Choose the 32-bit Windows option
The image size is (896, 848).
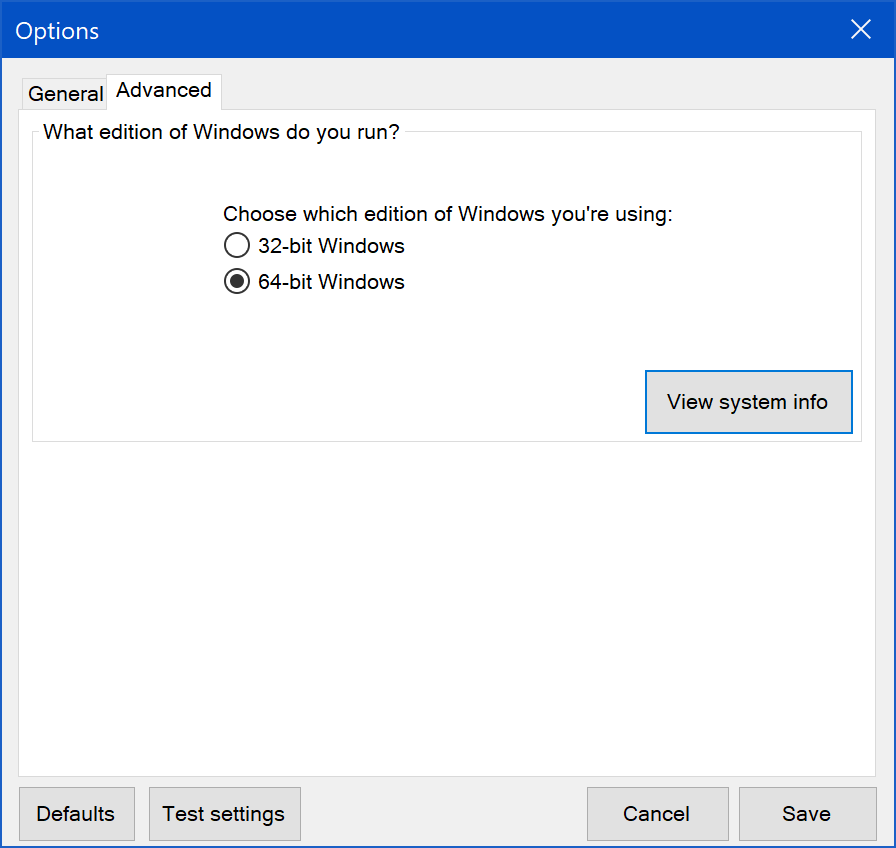pos(314,246)
